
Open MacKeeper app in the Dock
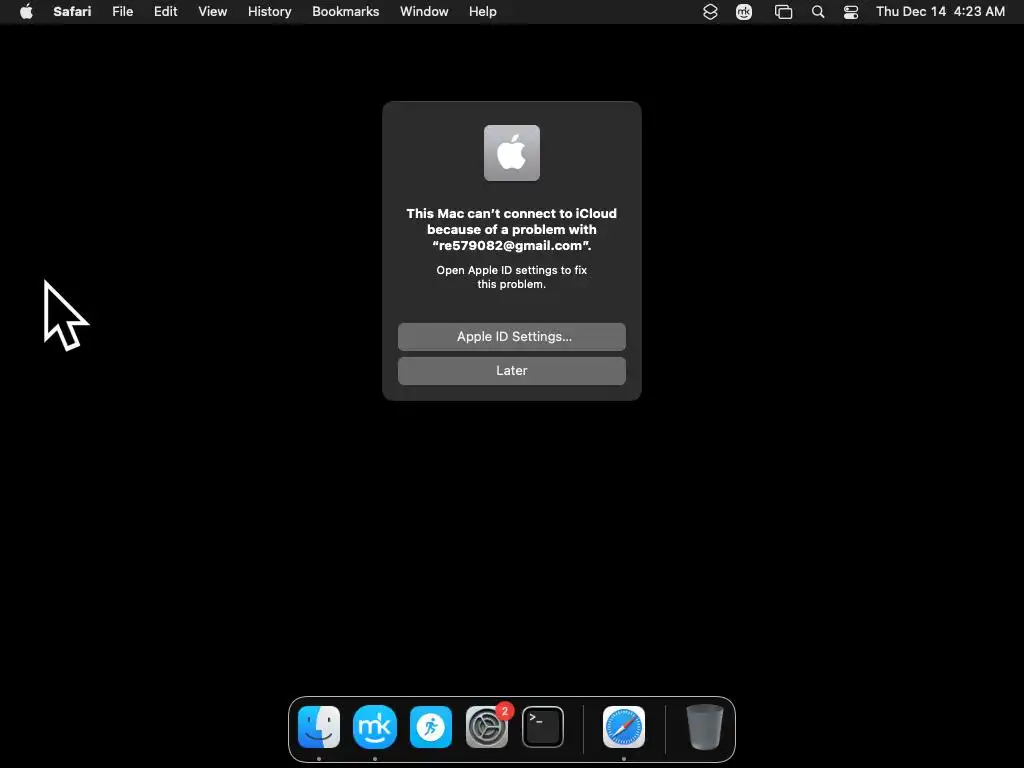pos(375,727)
